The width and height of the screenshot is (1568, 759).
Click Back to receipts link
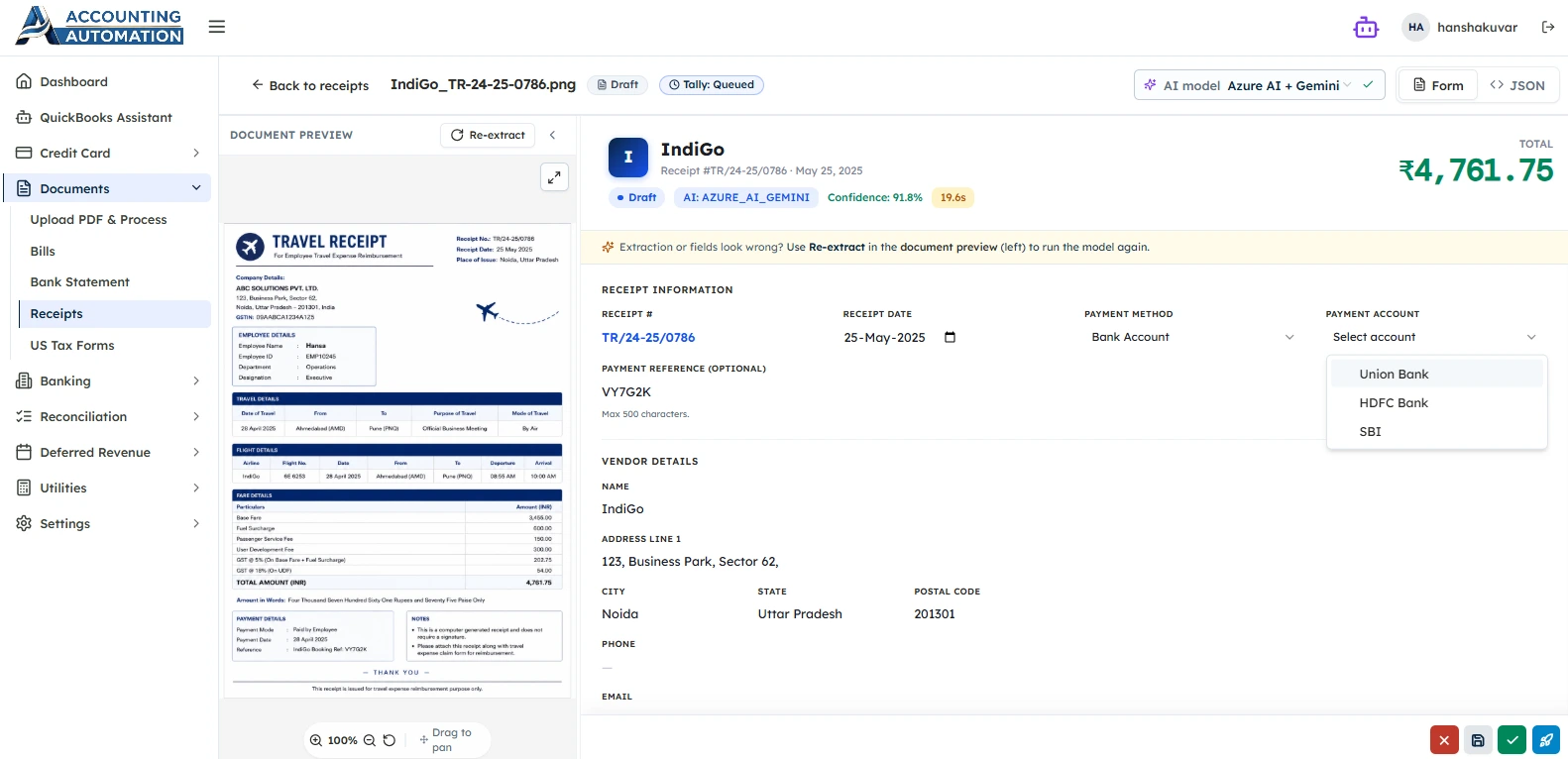(309, 85)
